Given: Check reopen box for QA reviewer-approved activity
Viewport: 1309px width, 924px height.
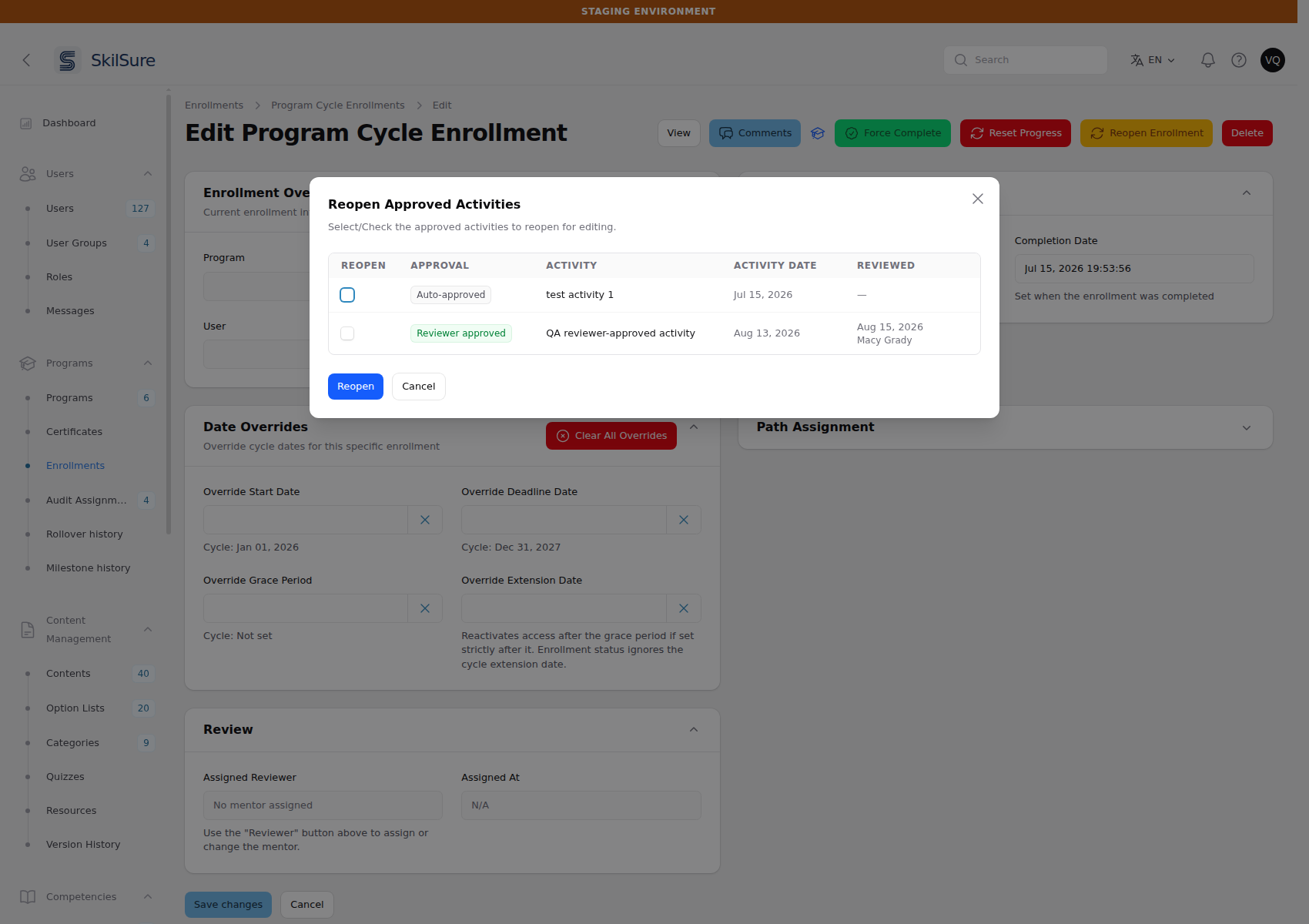Looking at the screenshot, I should click(x=347, y=333).
